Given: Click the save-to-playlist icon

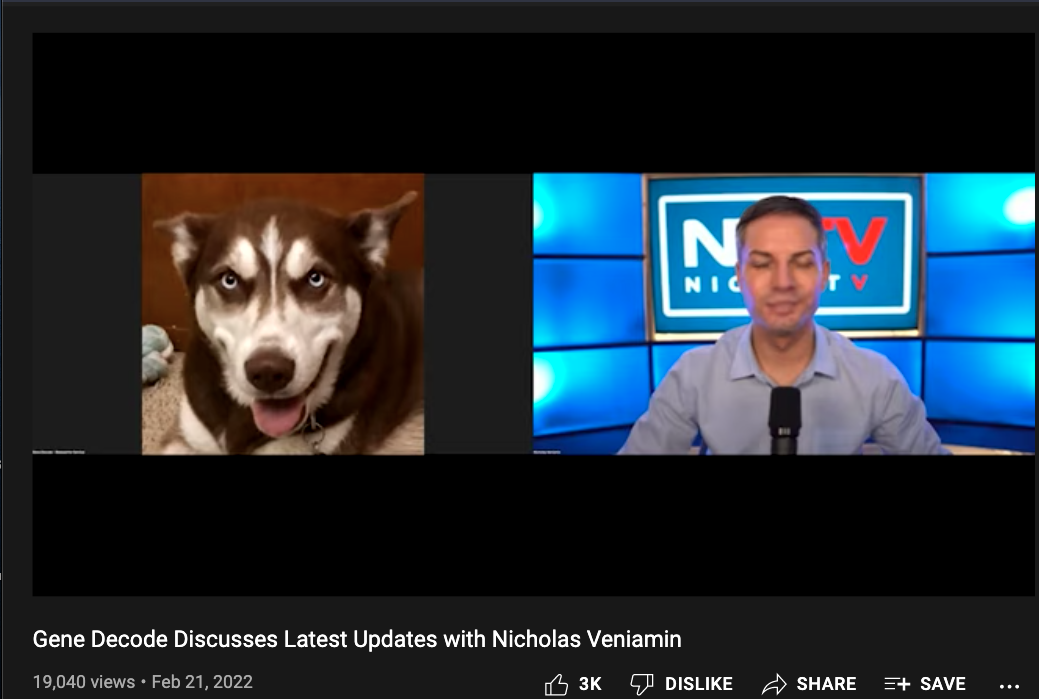Looking at the screenshot, I should pyautogui.click(x=897, y=684).
